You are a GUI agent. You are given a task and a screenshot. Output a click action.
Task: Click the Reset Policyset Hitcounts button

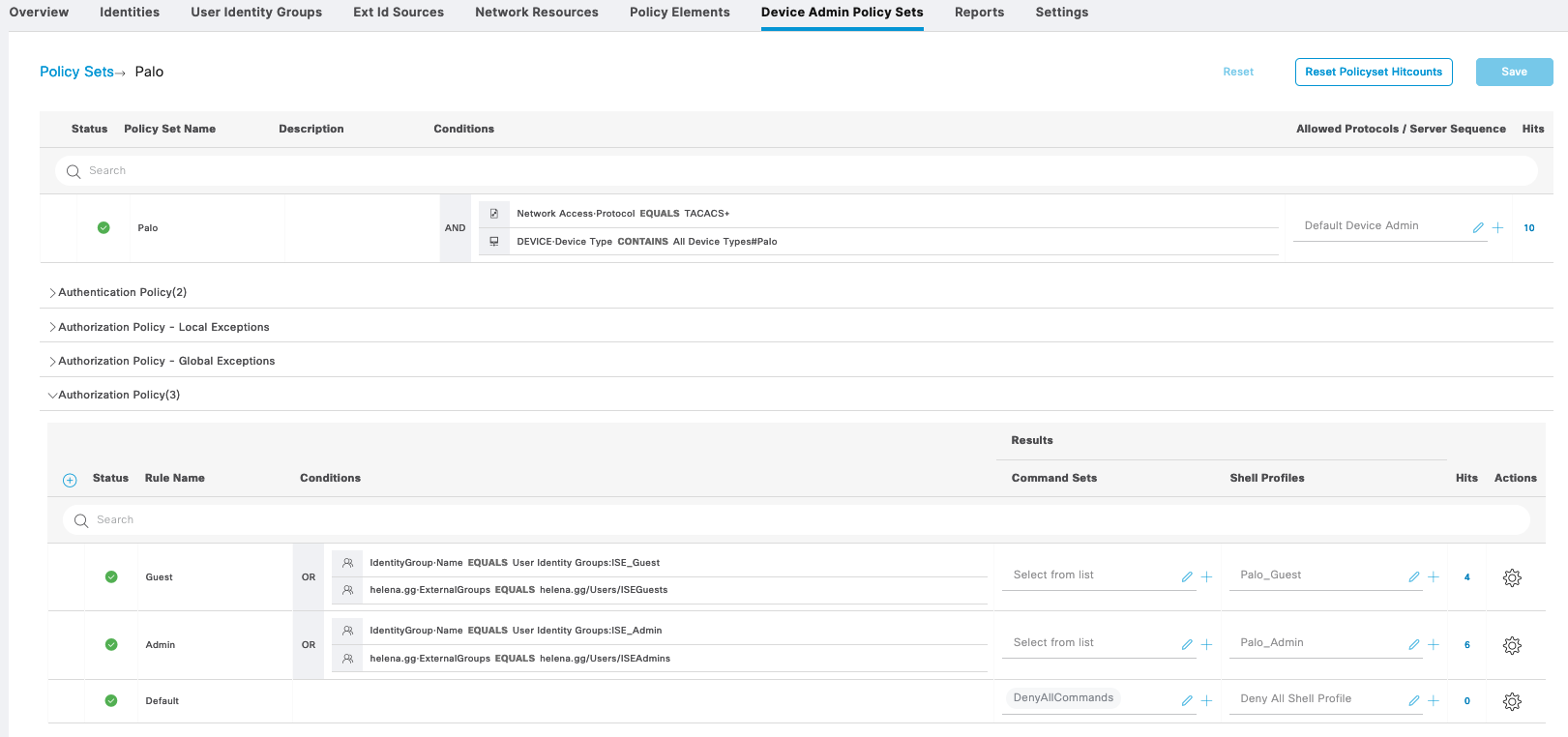(x=1373, y=72)
